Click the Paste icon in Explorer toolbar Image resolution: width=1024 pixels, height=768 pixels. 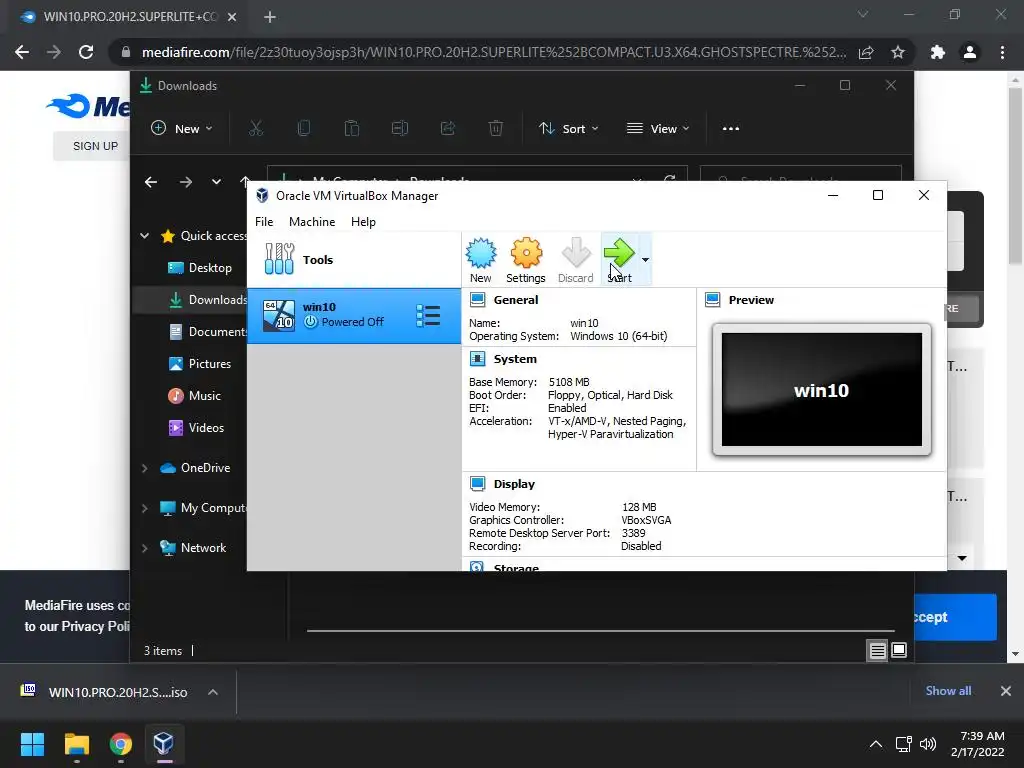pyautogui.click(x=352, y=129)
